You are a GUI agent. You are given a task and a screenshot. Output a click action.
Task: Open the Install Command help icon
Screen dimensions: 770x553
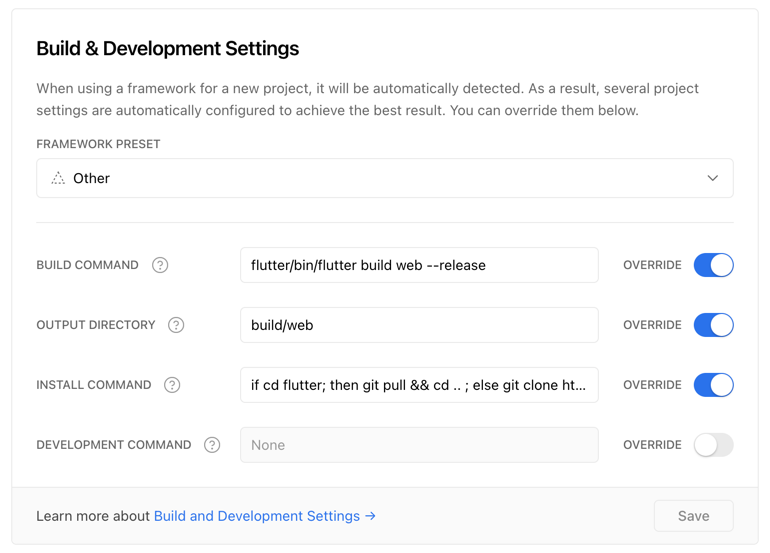coord(172,385)
